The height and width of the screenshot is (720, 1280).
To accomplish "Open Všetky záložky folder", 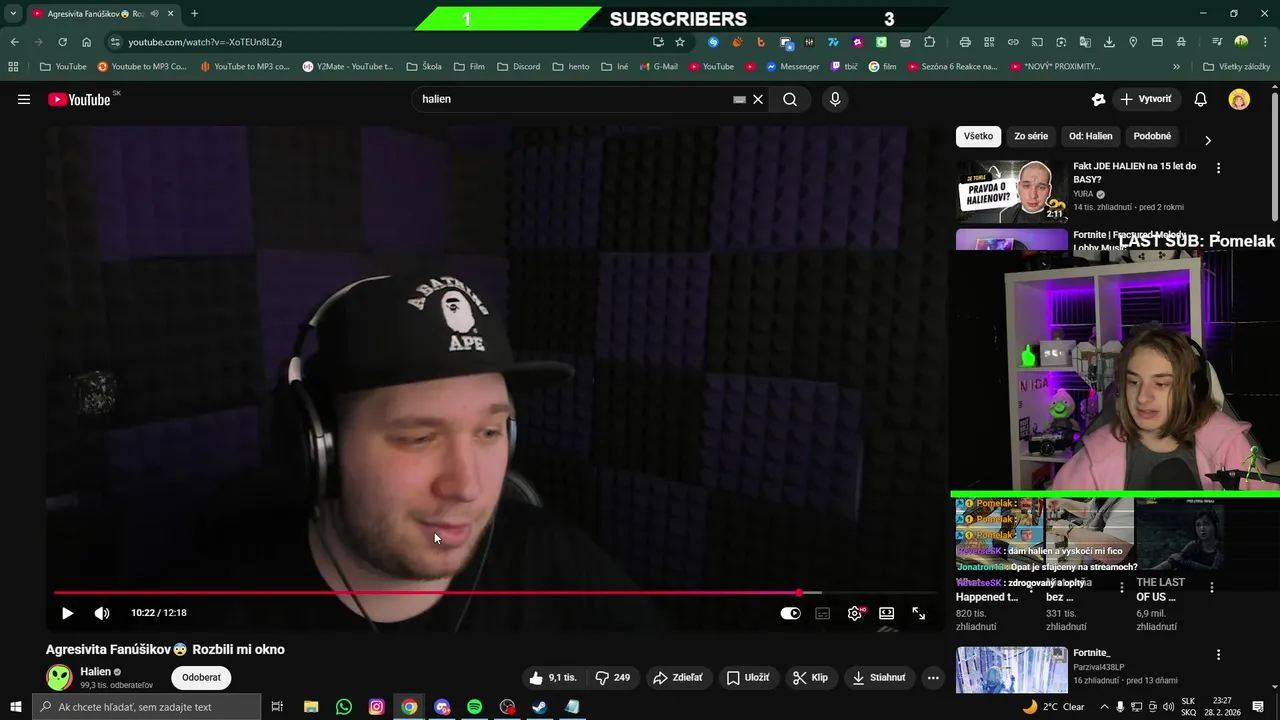I will pos(1236,67).
